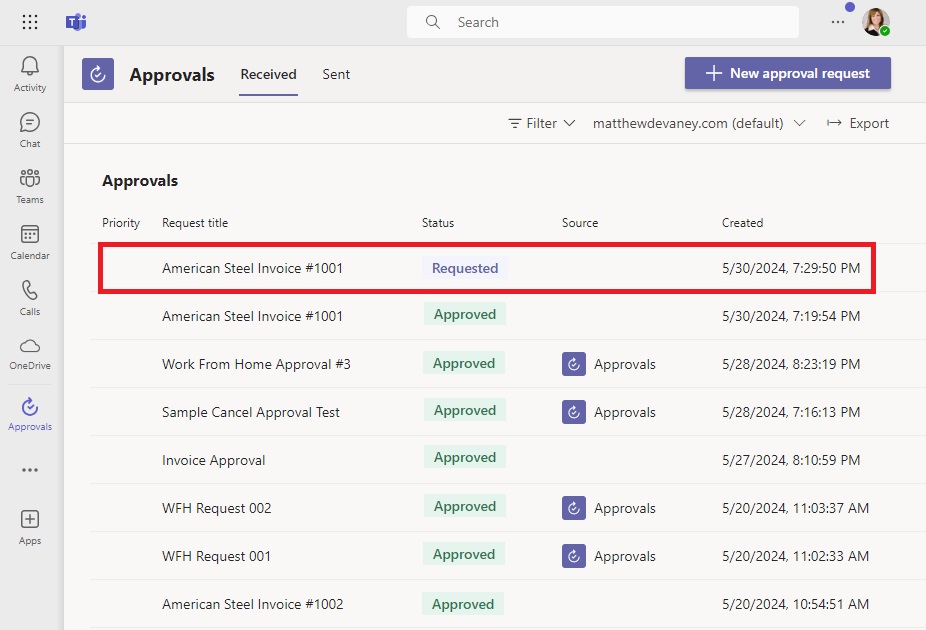Export the approvals list

click(x=857, y=123)
